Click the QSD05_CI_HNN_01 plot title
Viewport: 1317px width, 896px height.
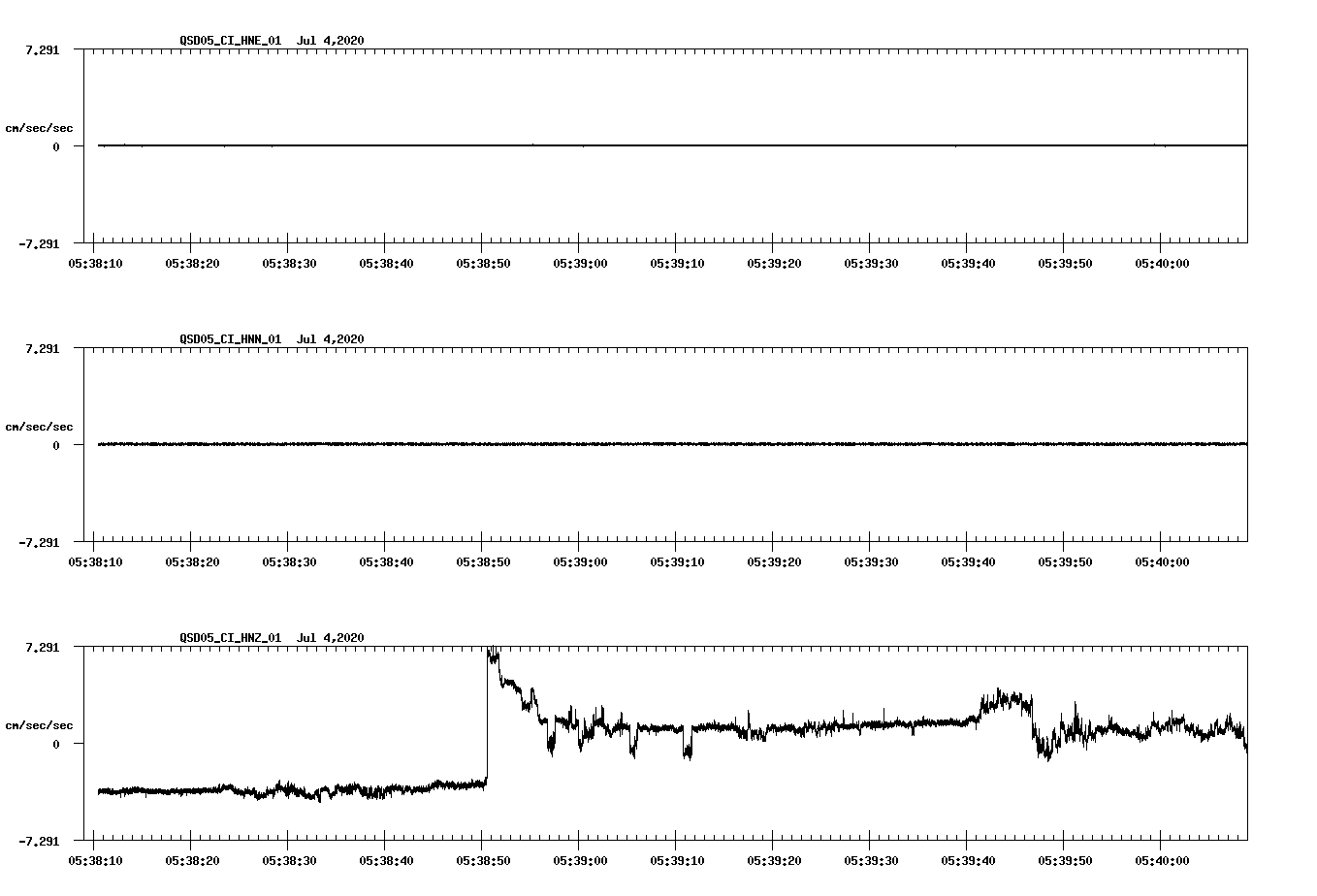pos(273,339)
